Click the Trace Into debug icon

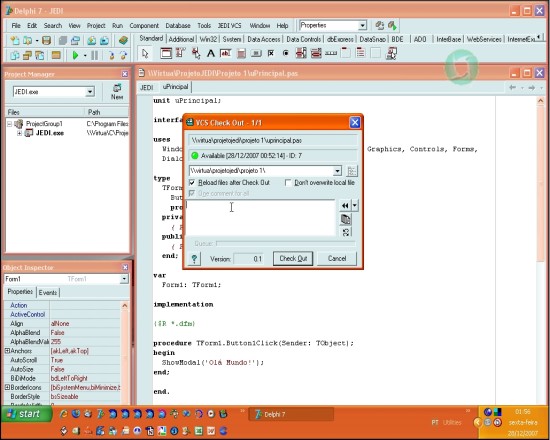(x=112, y=55)
